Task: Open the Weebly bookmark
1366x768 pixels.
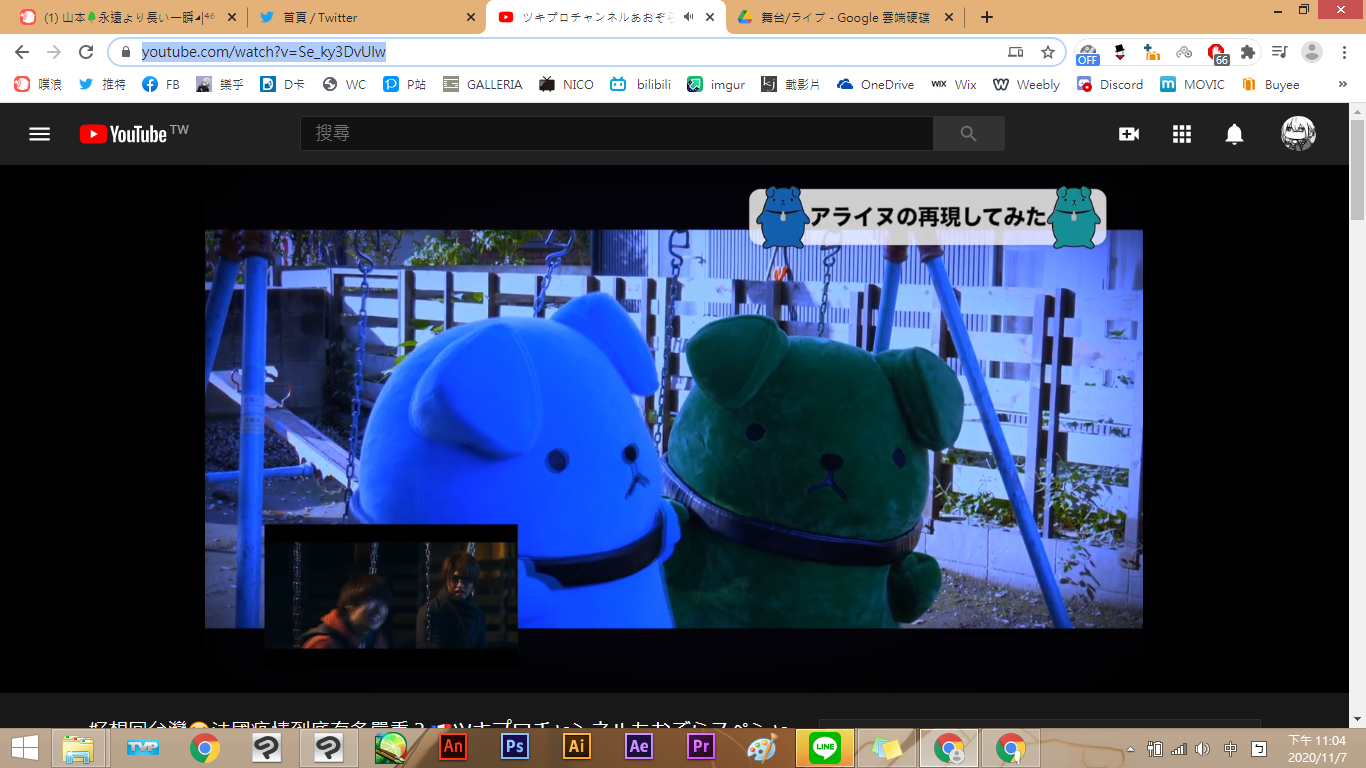Action: pos(1026,85)
